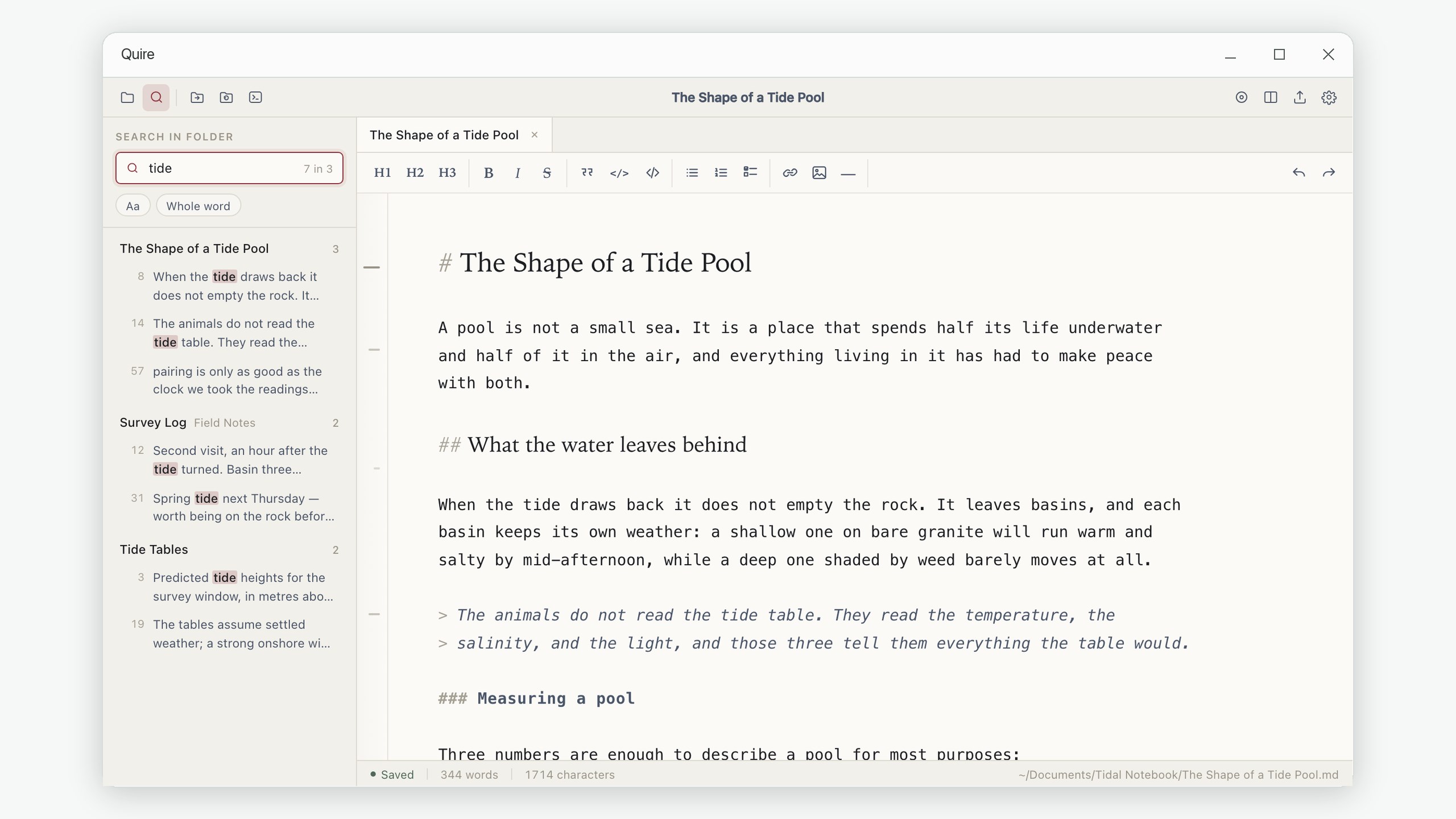The width and height of the screenshot is (1456, 819).
Task: Open the files folder panel
Action: point(127,97)
